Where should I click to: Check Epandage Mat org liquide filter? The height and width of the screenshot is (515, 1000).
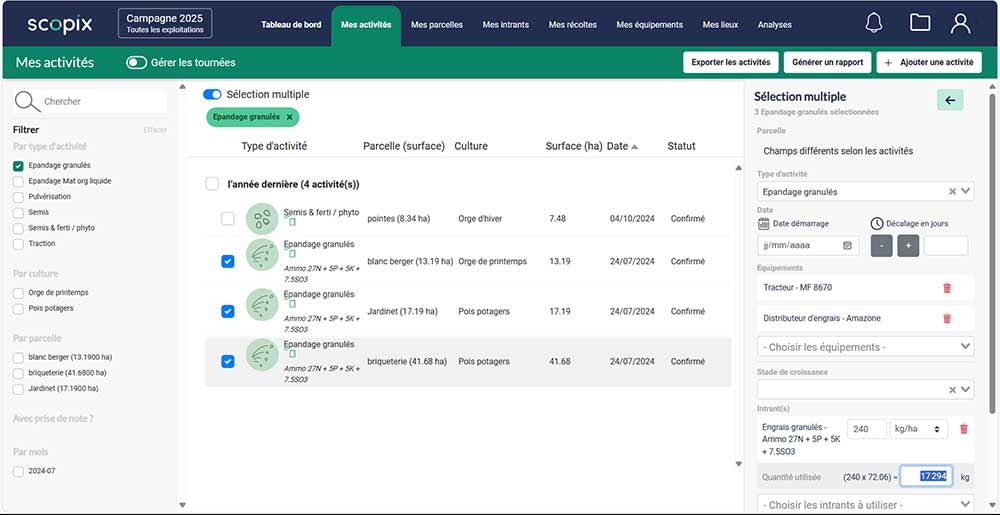point(18,182)
